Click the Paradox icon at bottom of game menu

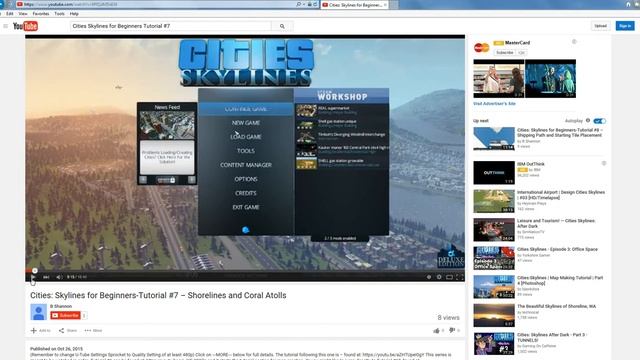coord(246,230)
